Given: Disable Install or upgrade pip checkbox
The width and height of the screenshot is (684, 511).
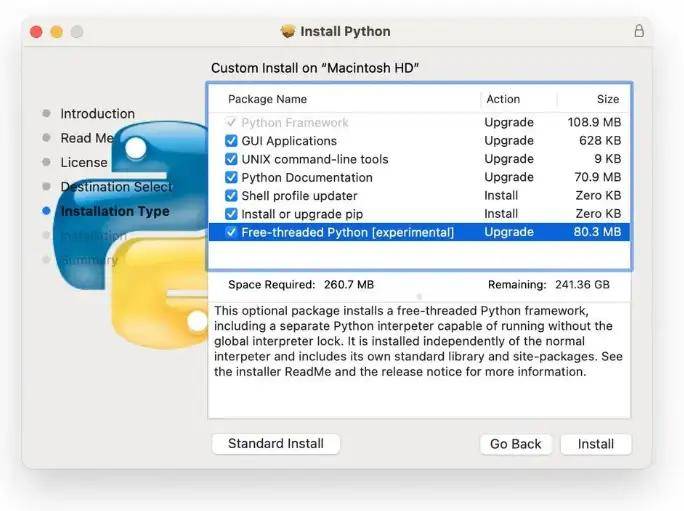Looking at the screenshot, I should (x=231, y=214).
